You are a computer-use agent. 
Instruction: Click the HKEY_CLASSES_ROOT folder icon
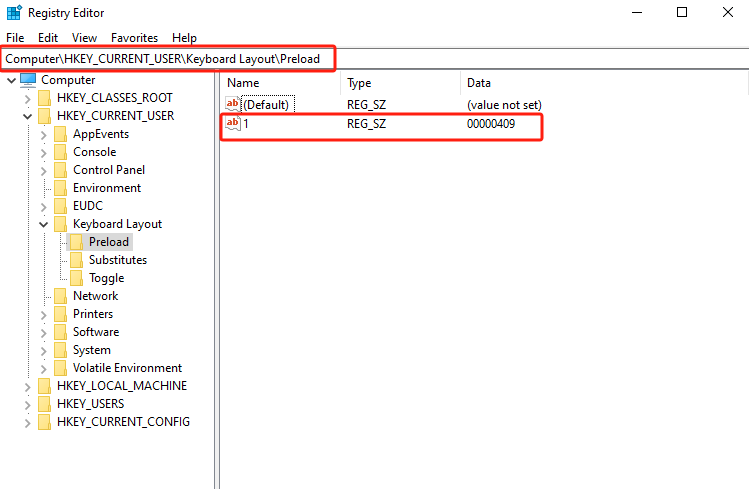click(x=44, y=98)
